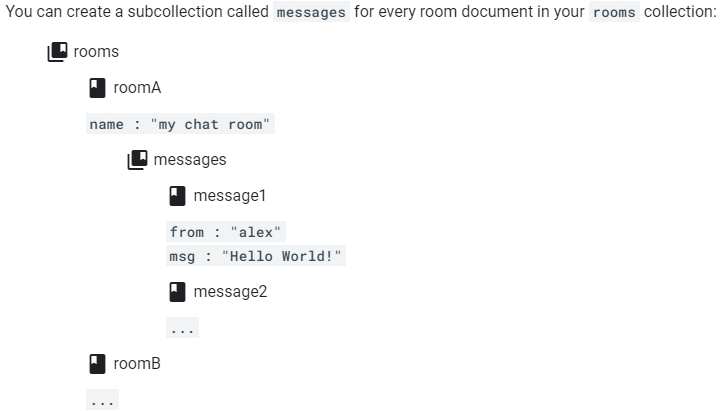The height and width of the screenshot is (411, 723).
Task: Click the message2 document icon
Action: point(178,292)
